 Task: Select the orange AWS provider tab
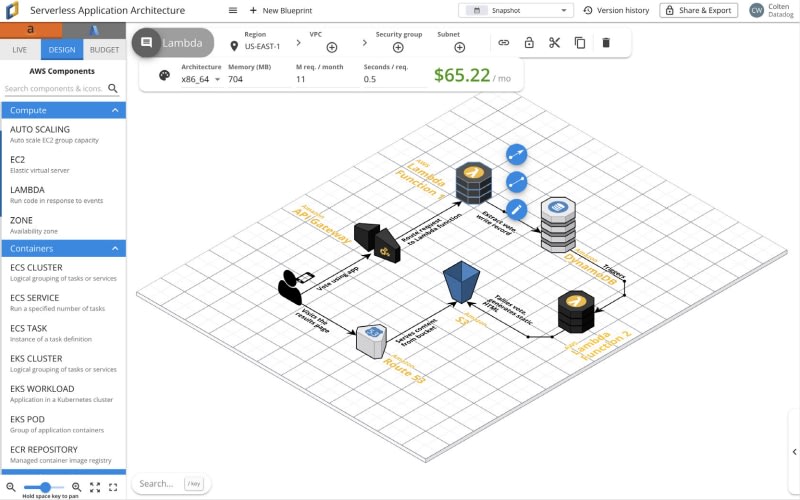click(x=31, y=30)
